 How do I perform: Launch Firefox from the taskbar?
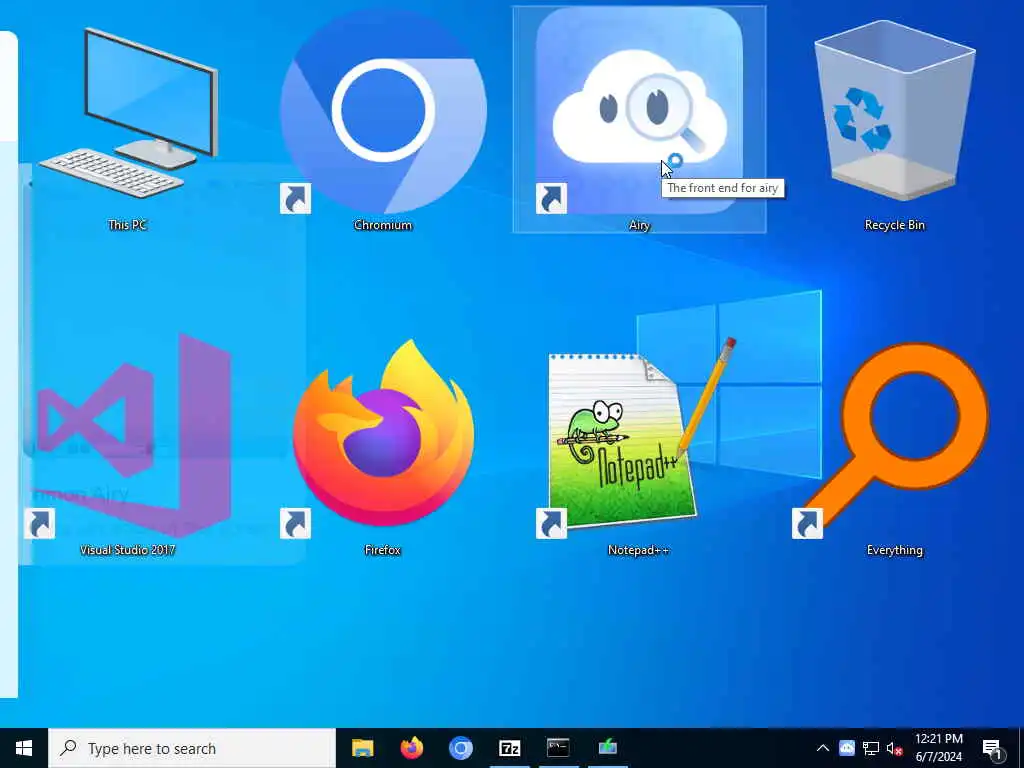411,748
